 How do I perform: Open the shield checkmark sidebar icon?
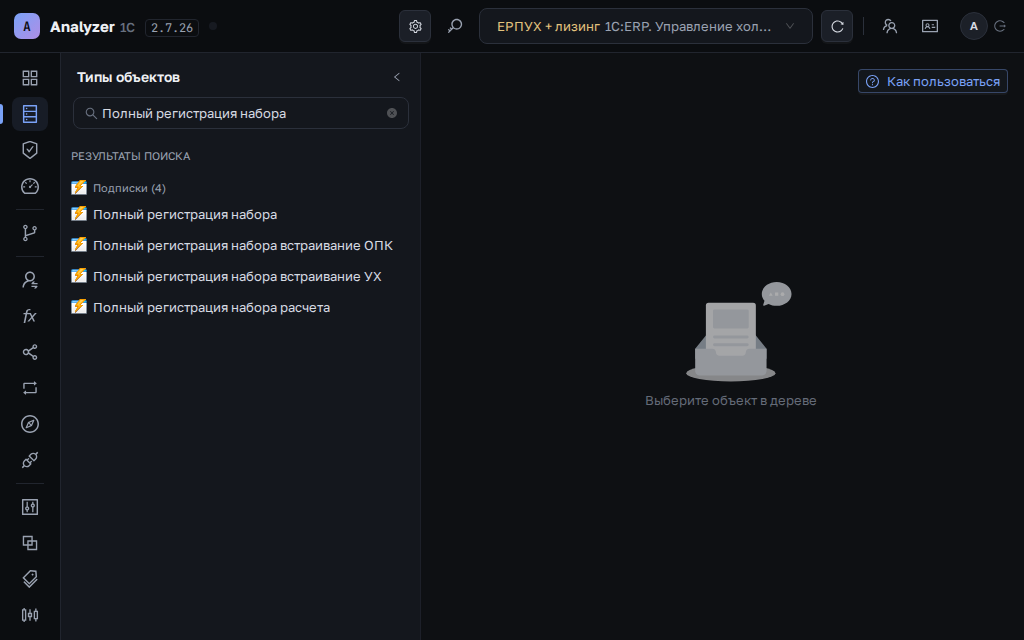click(30, 150)
